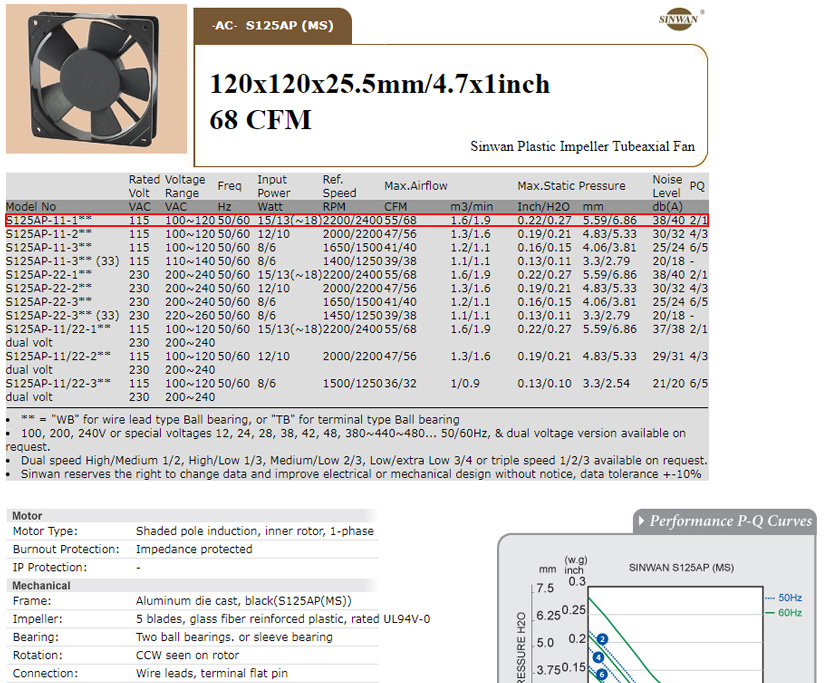Click the SINWAN logo
The height and width of the screenshot is (683, 830).
pos(681,19)
